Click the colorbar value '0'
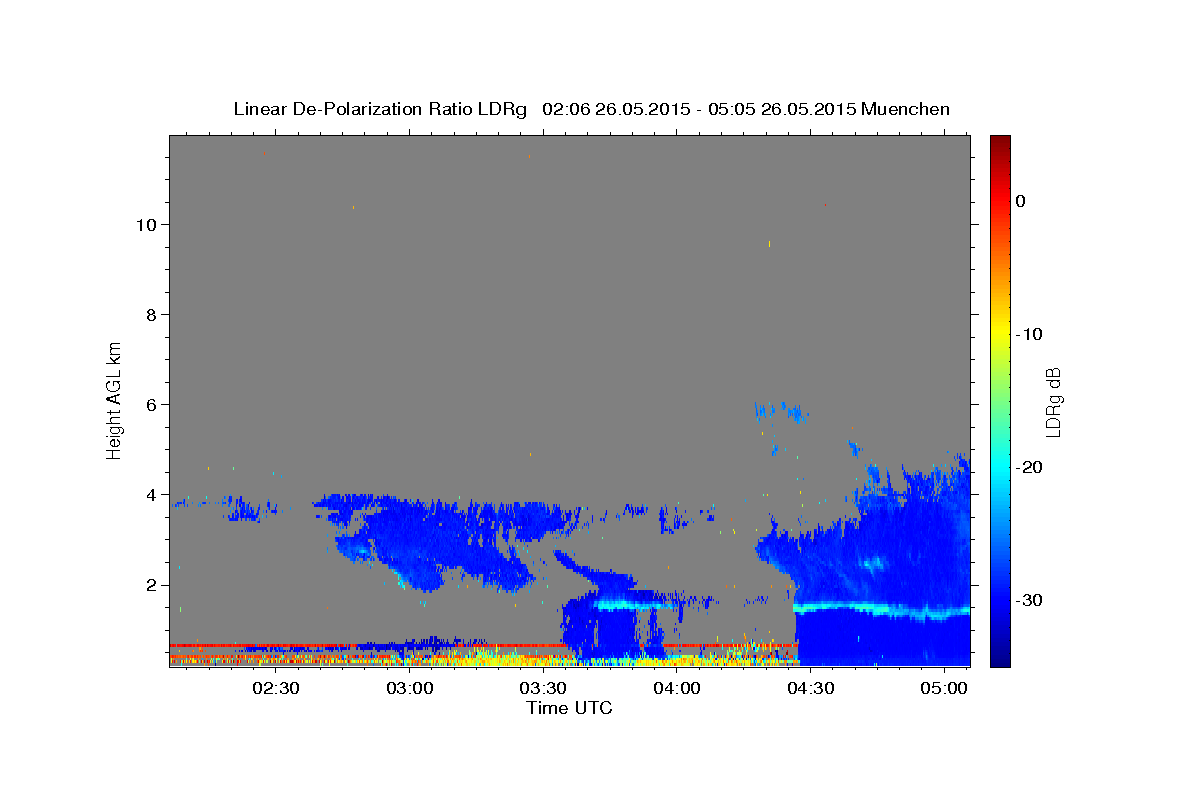The image size is (1200, 800). (1021, 201)
